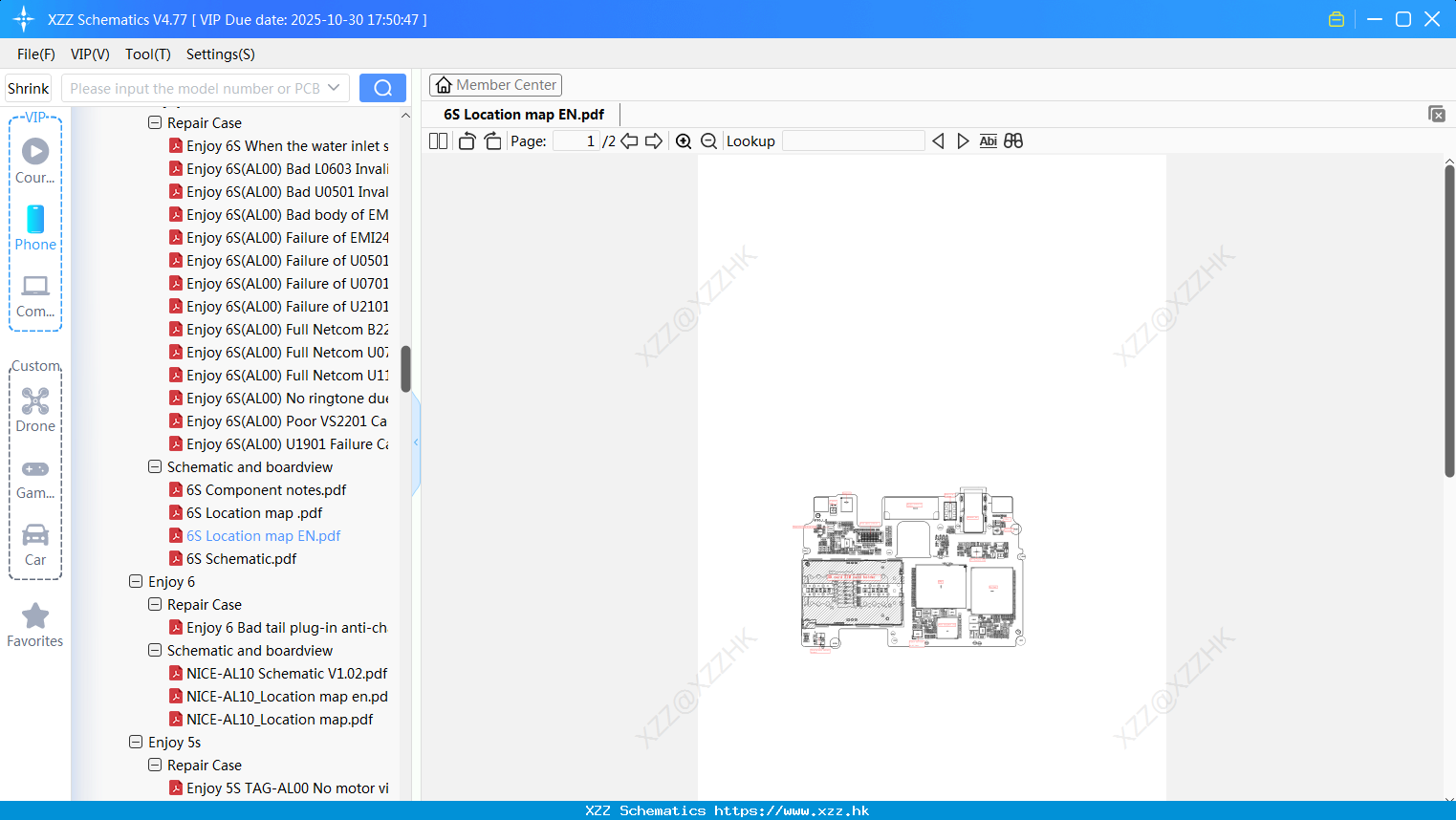Go to the previous page arrow
Viewport: 1456px width, 820px height.
(x=629, y=140)
